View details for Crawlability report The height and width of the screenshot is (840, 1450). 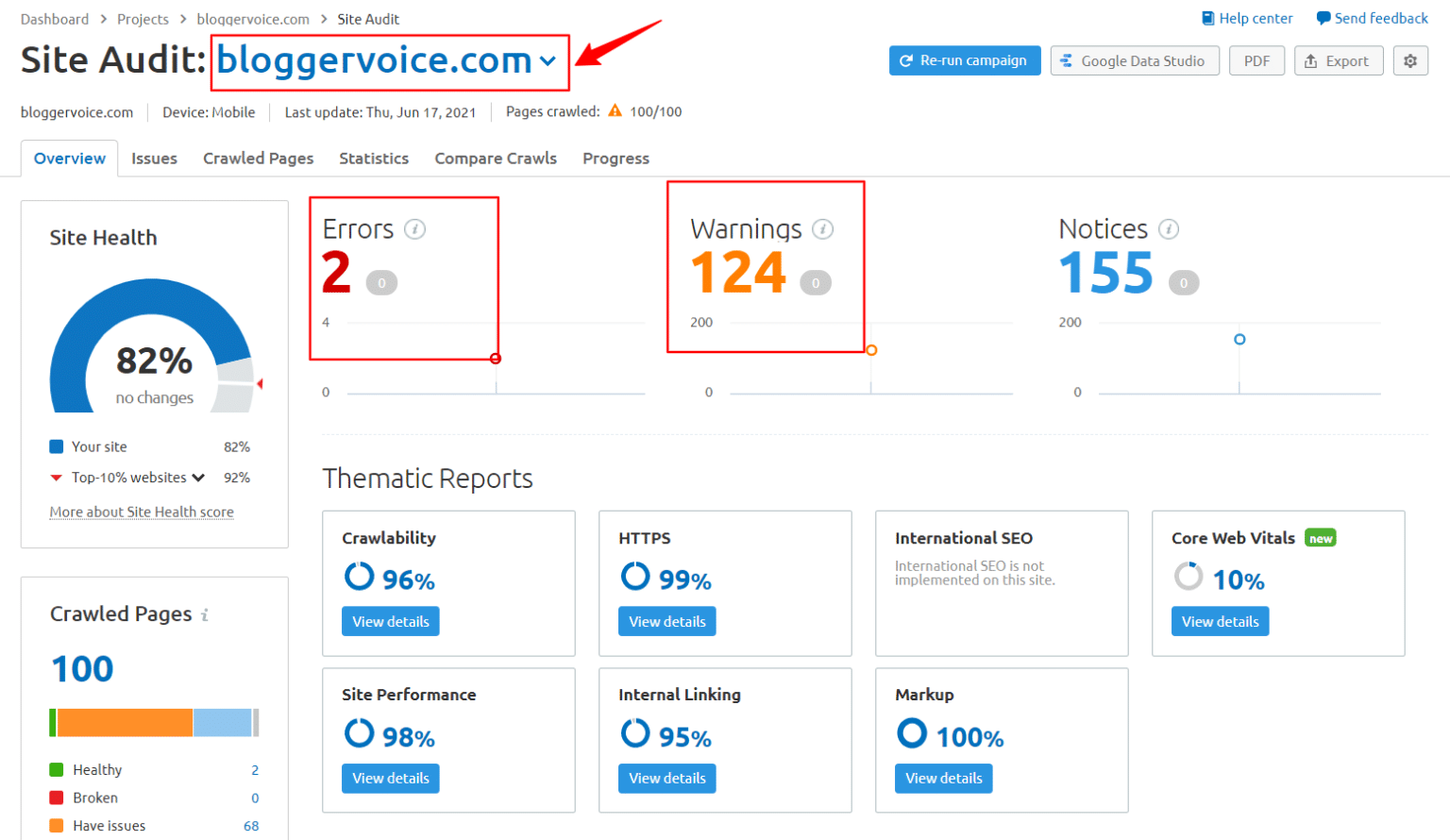(x=391, y=621)
